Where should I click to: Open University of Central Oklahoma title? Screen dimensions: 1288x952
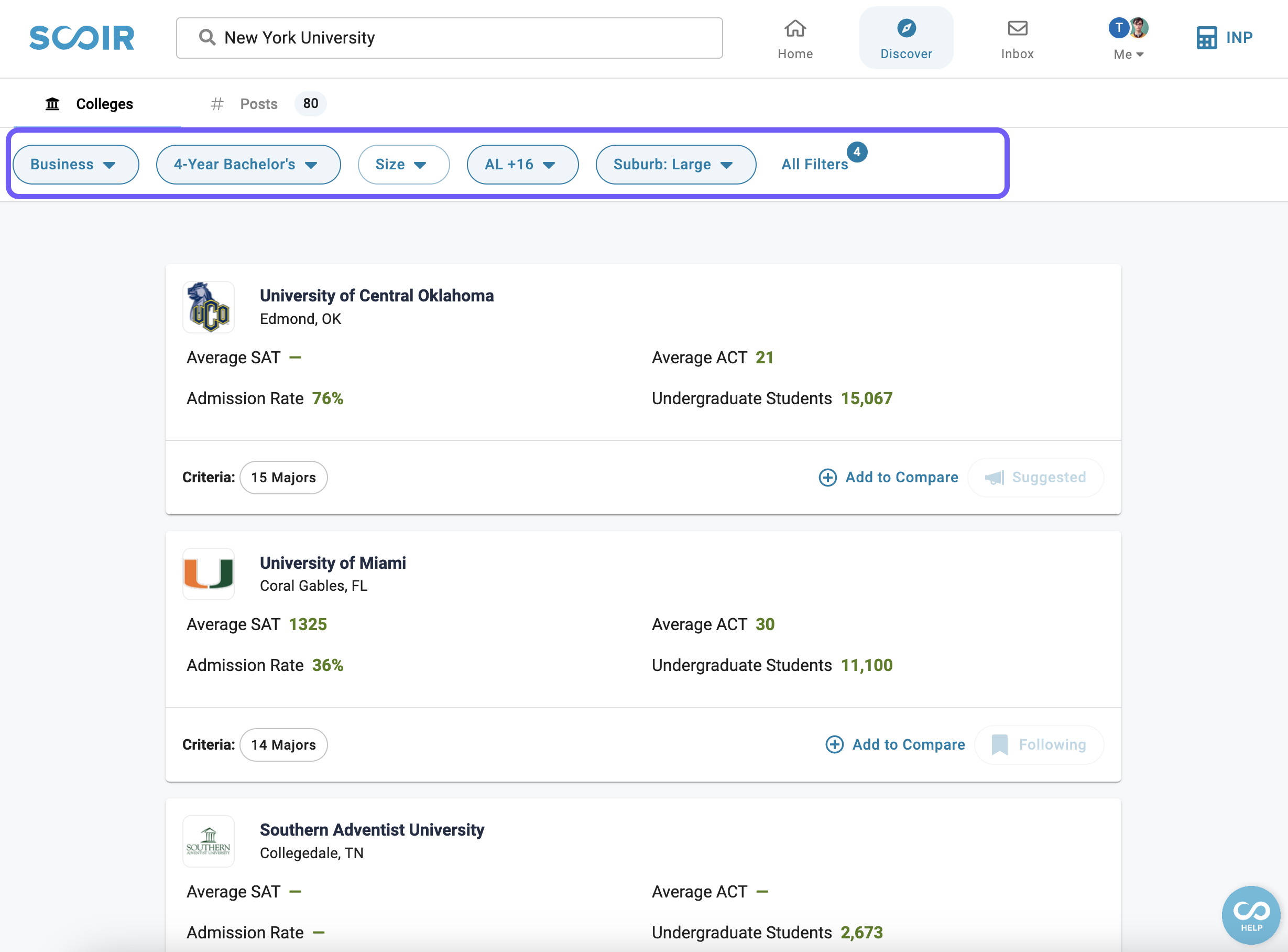377,296
